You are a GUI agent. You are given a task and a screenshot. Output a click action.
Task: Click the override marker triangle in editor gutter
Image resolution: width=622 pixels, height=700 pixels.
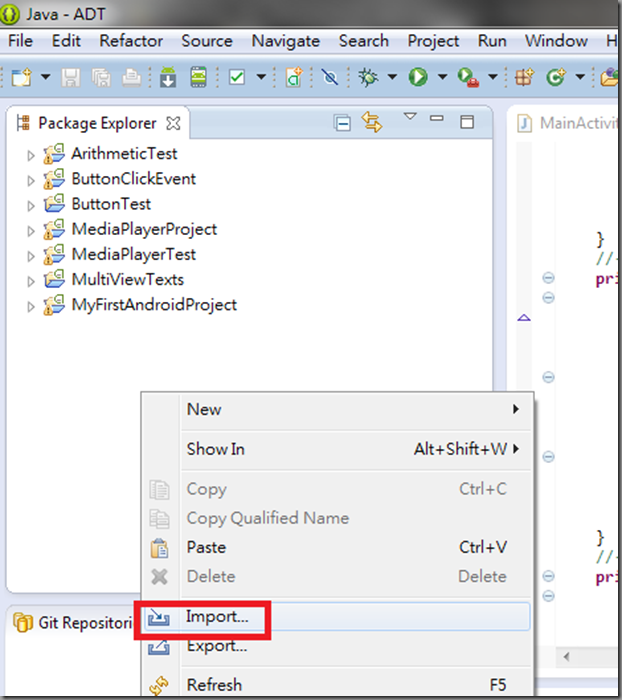click(x=524, y=317)
